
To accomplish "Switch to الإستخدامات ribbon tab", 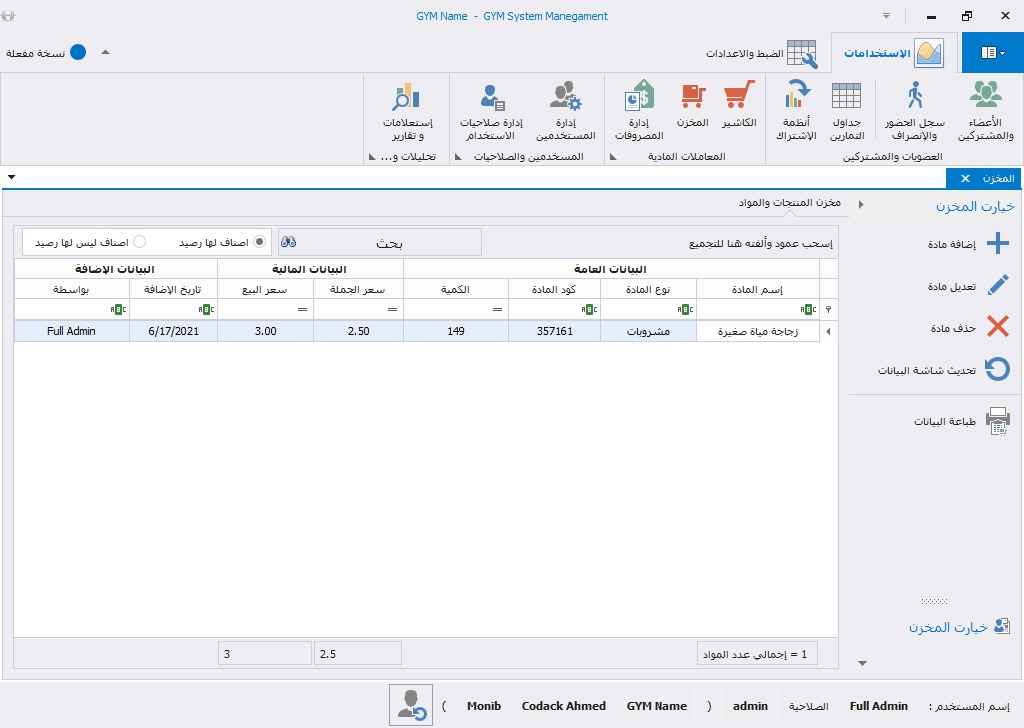I will point(893,53).
